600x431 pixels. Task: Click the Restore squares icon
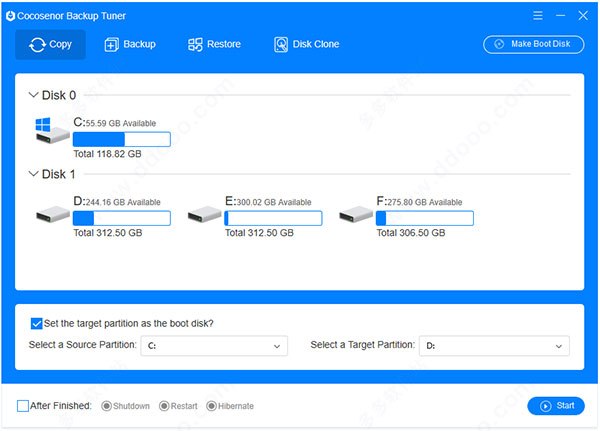click(195, 45)
